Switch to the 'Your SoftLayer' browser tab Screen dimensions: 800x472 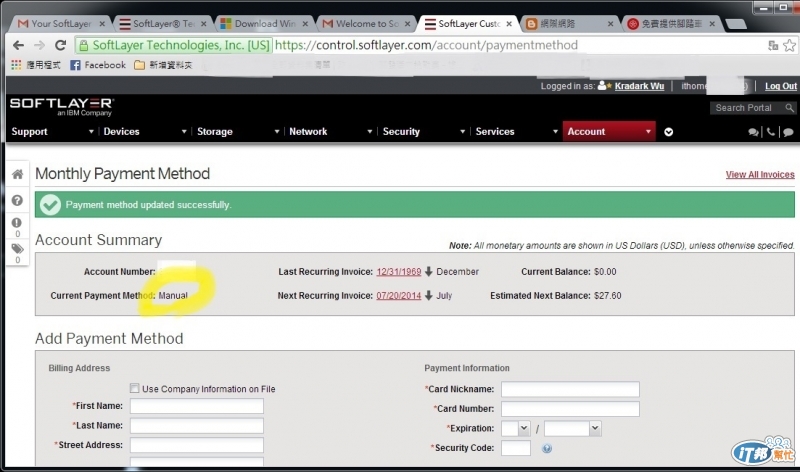coord(60,23)
